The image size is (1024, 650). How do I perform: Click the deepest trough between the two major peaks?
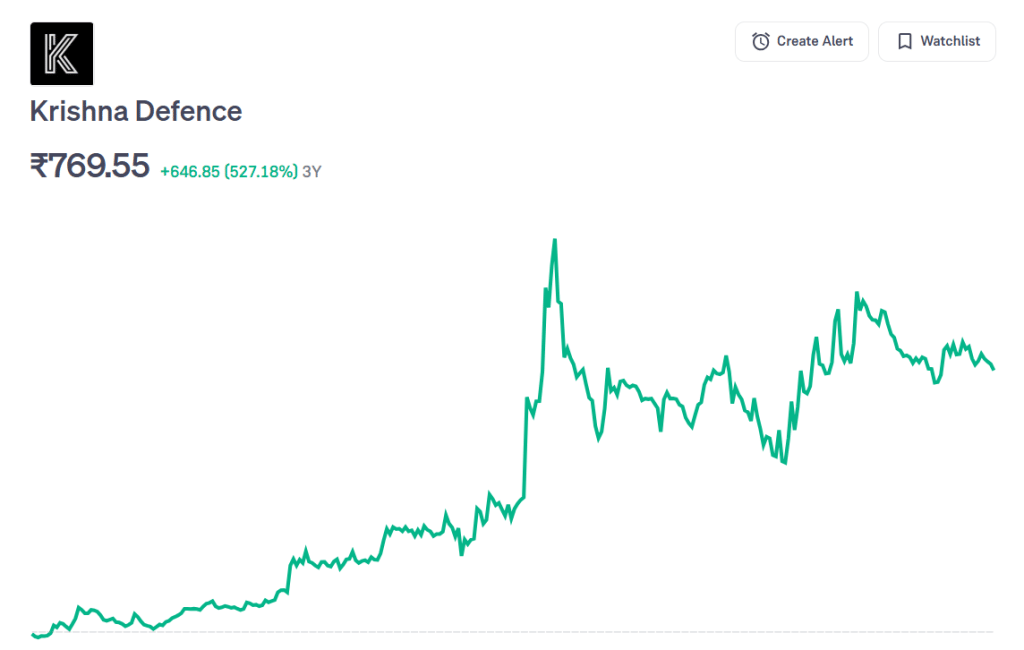[x=785, y=463]
